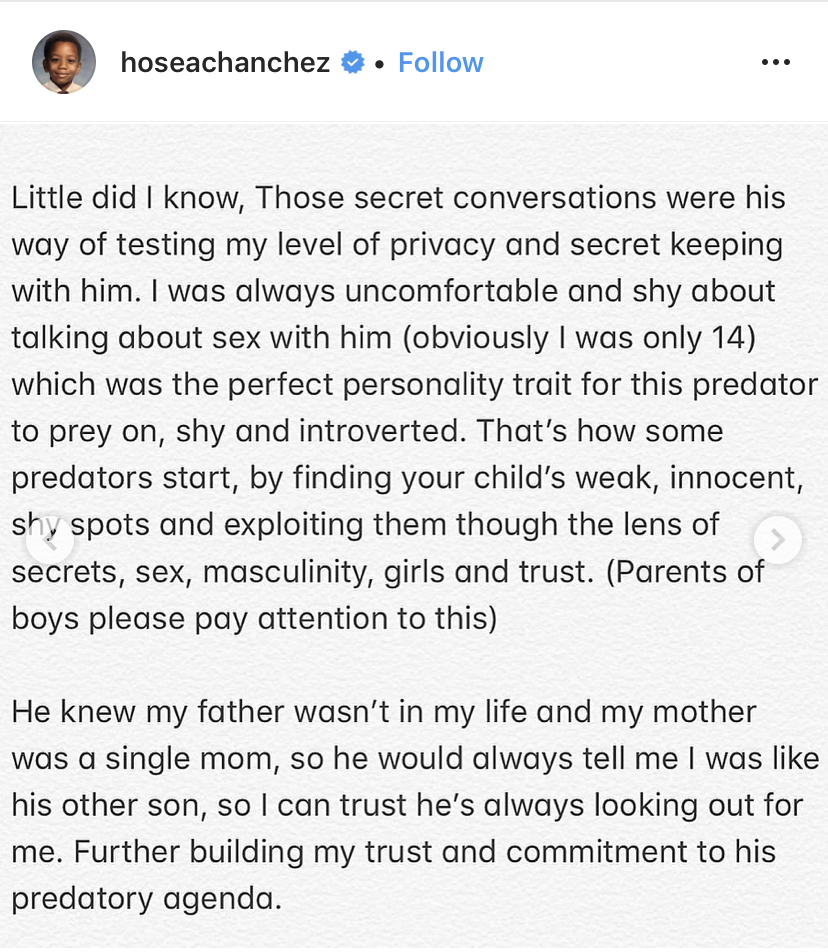The width and height of the screenshot is (828, 952).
Task: Click the line 'which was the perfect personality trait'
Action: (415, 385)
